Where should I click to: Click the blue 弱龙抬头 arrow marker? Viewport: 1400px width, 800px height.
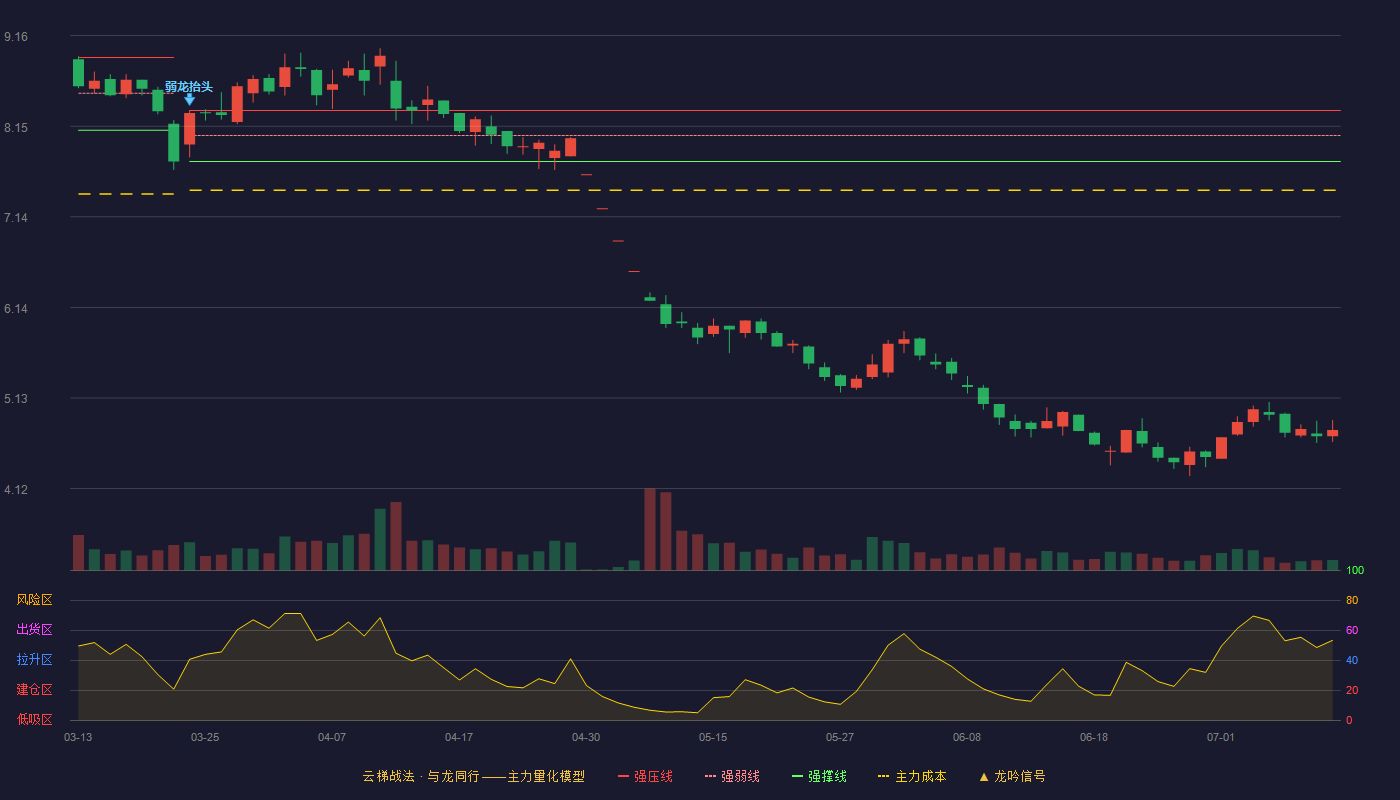pos(189,100)
